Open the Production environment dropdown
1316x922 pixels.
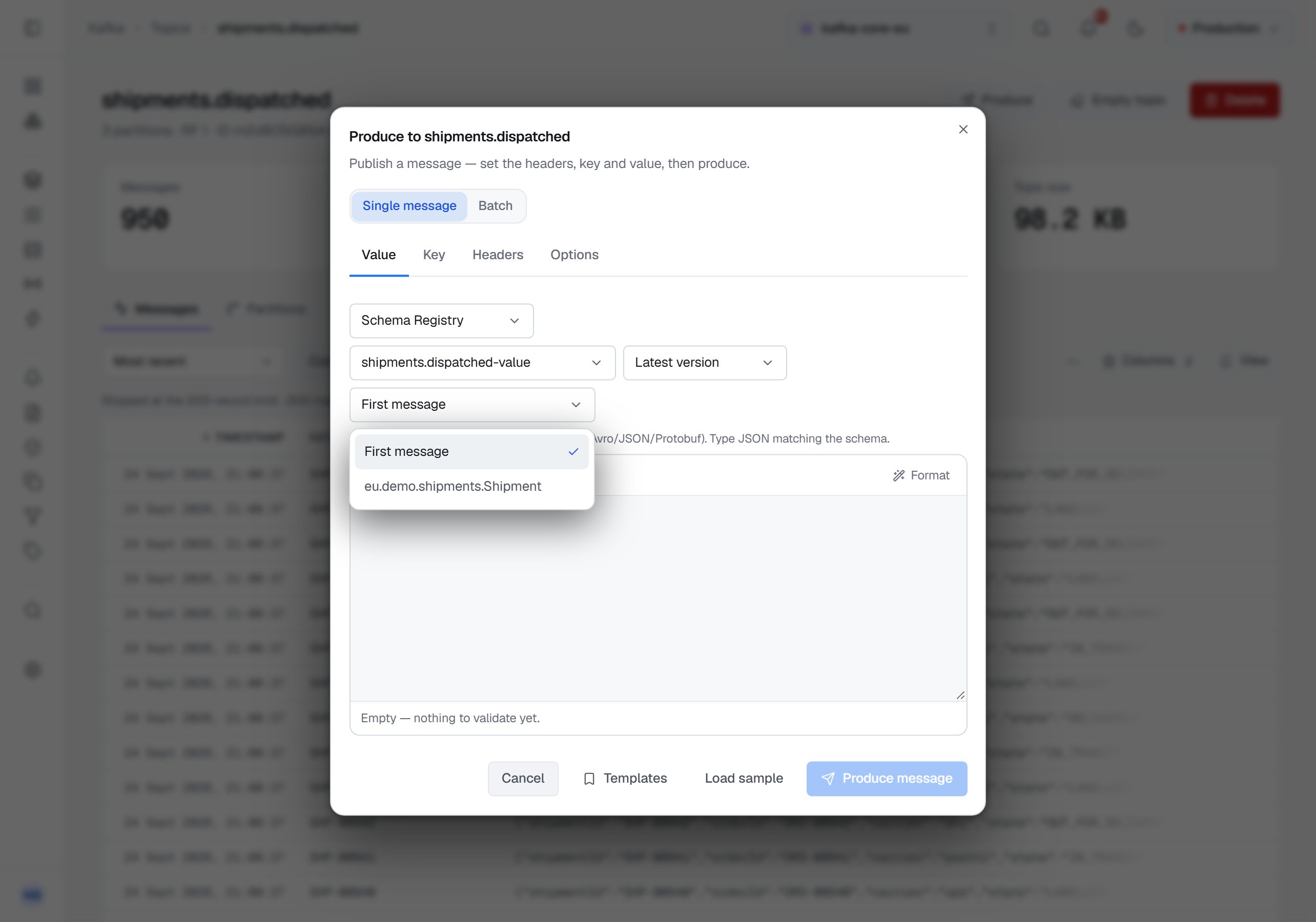pyautogui.click(x=1228, y=28)
